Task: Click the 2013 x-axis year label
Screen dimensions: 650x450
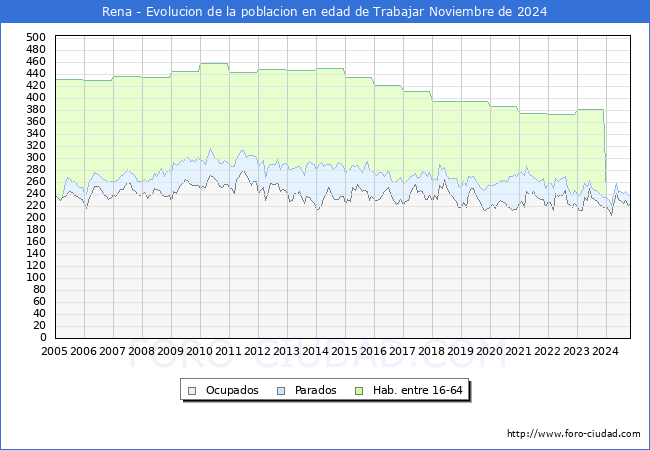Action: click(286, 351)
